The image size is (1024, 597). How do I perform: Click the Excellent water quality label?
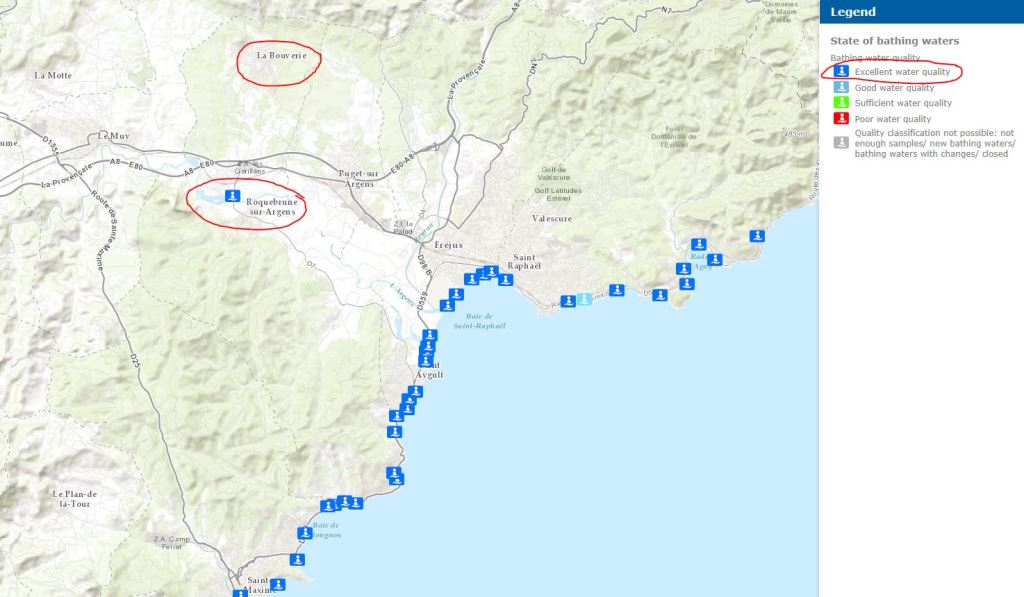pyautogui.click(x=902, y=72)
